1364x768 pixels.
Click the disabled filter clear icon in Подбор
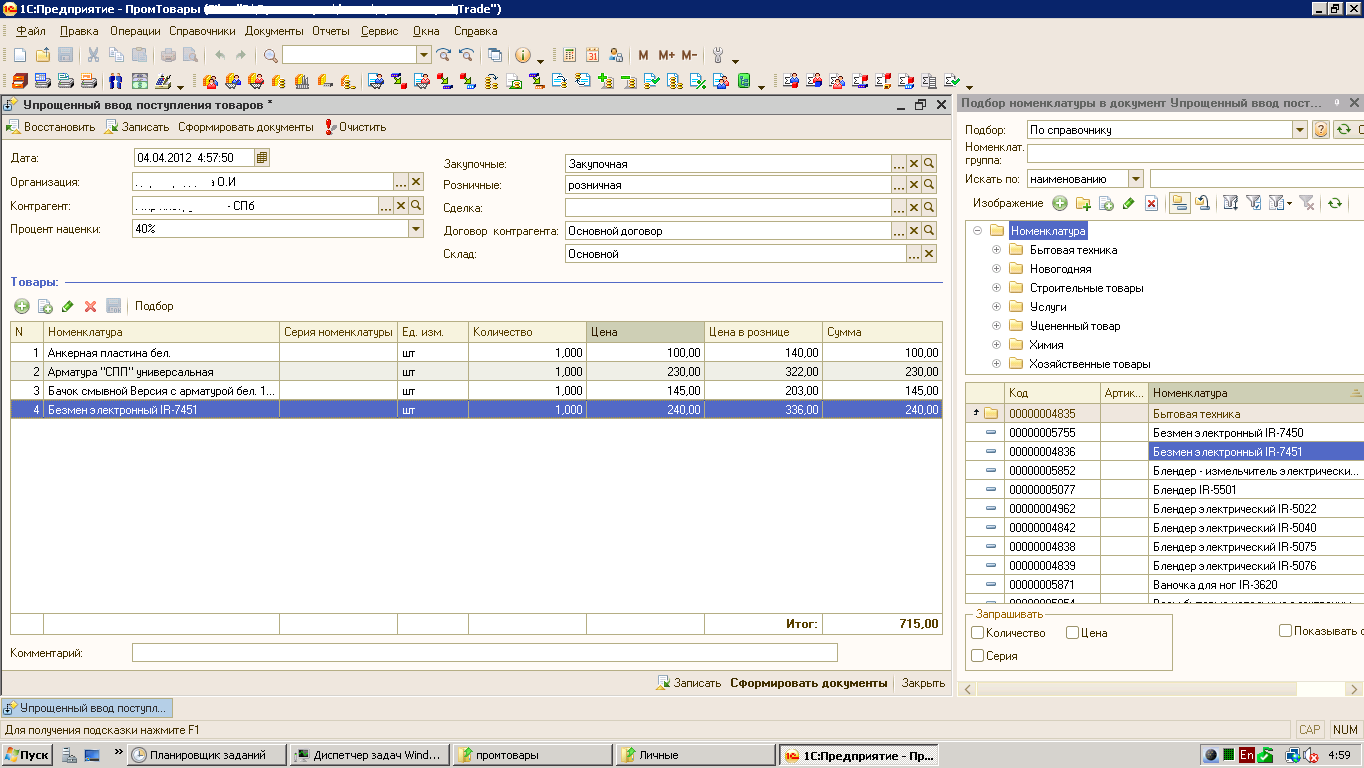pyautogui.click(x=1306, y=203)
